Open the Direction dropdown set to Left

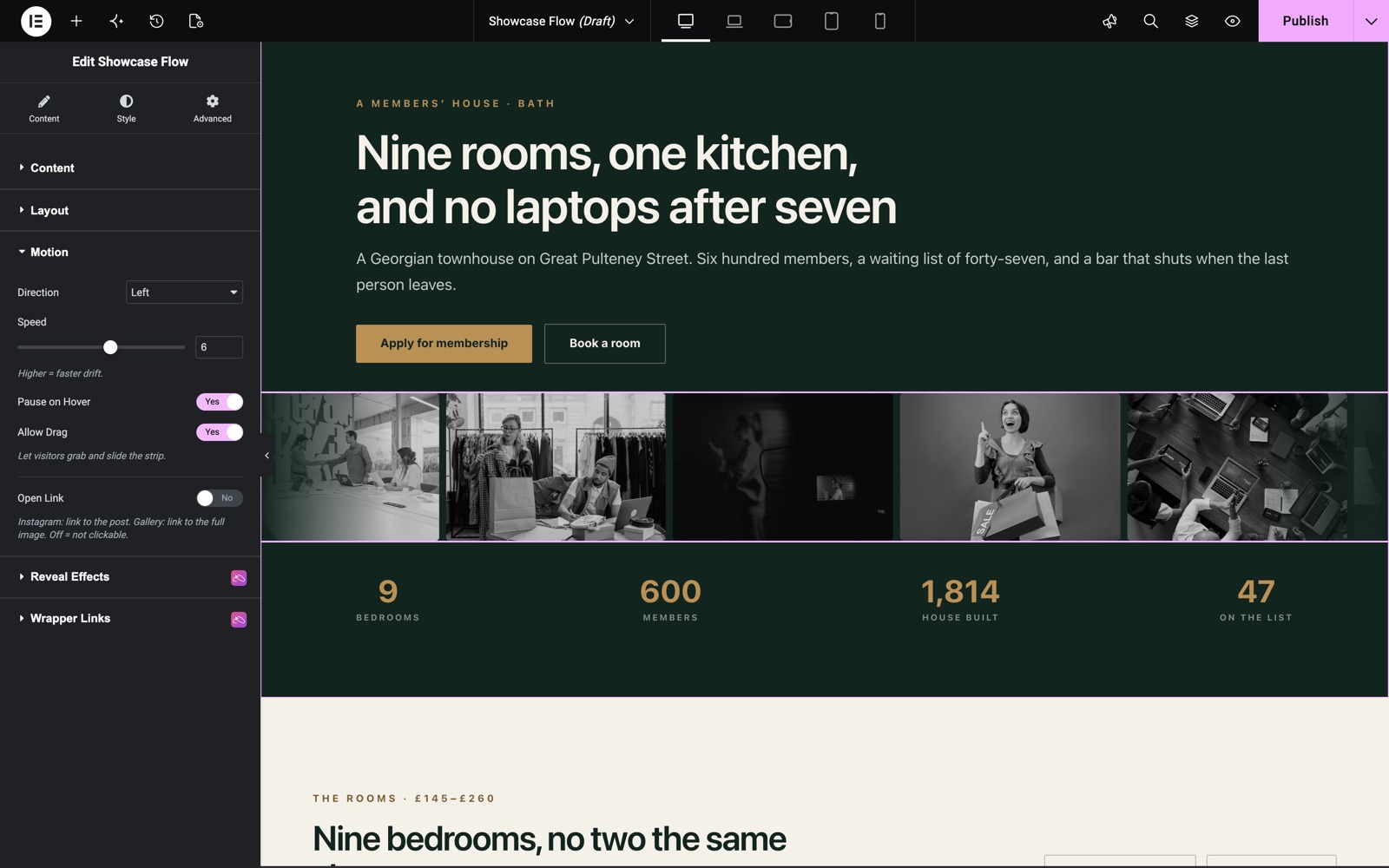(x=184, y=293)
